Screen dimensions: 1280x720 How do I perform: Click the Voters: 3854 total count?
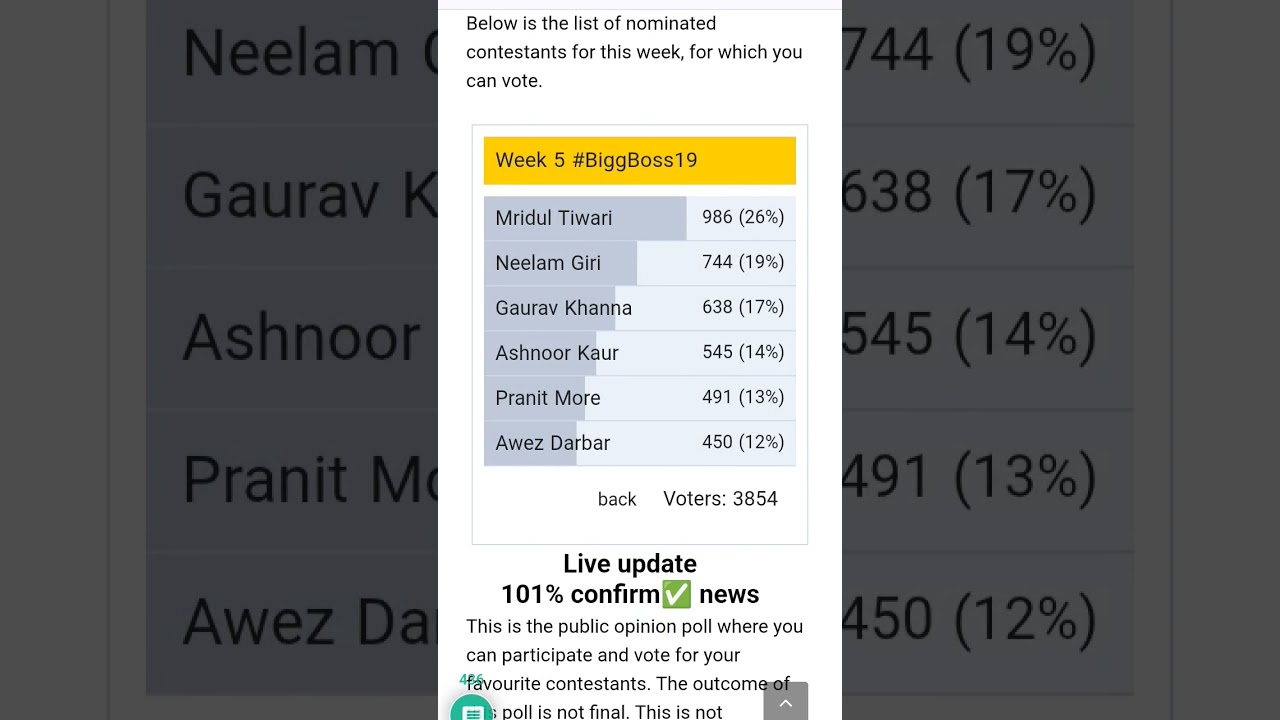tap(720, 499)
